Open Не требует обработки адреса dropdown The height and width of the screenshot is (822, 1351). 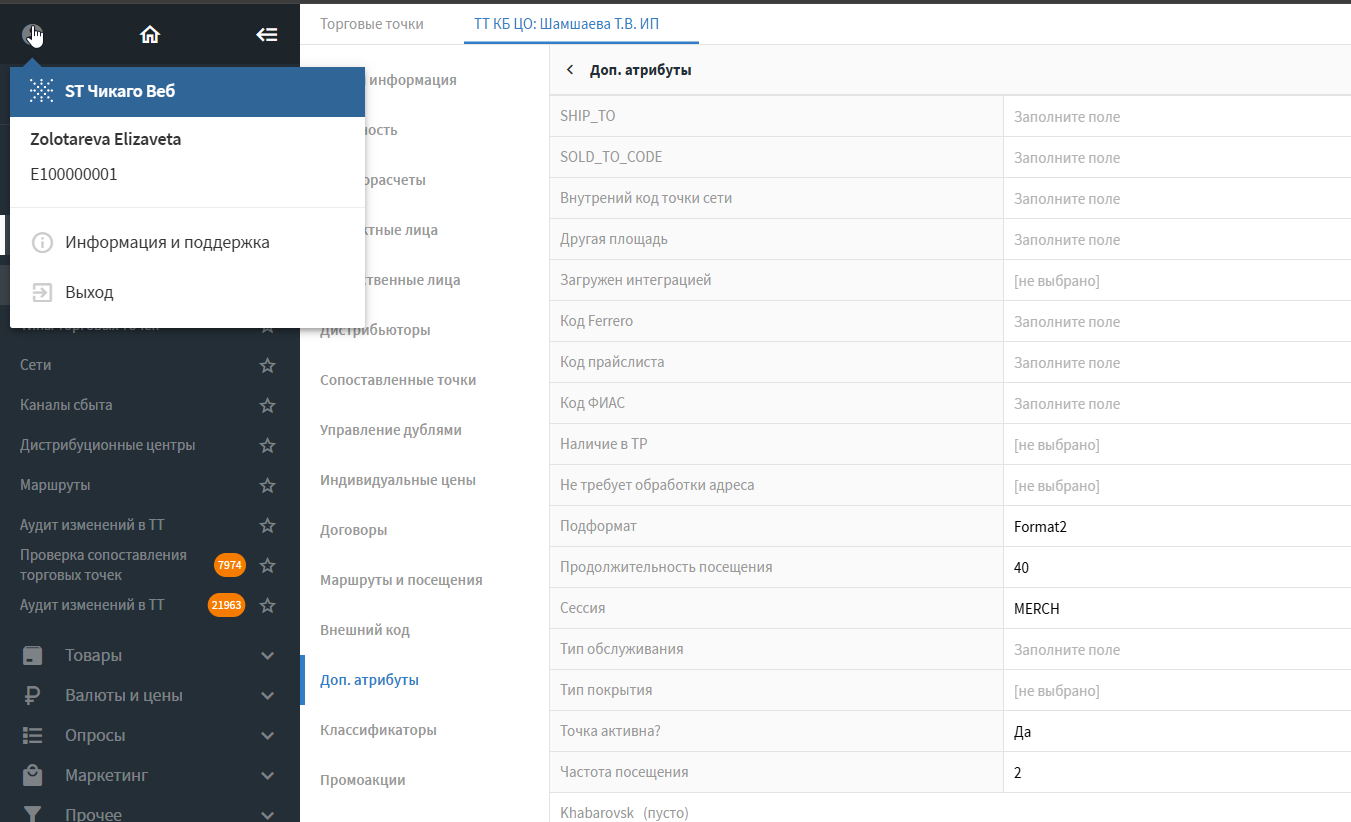(x=1177, y=486)
